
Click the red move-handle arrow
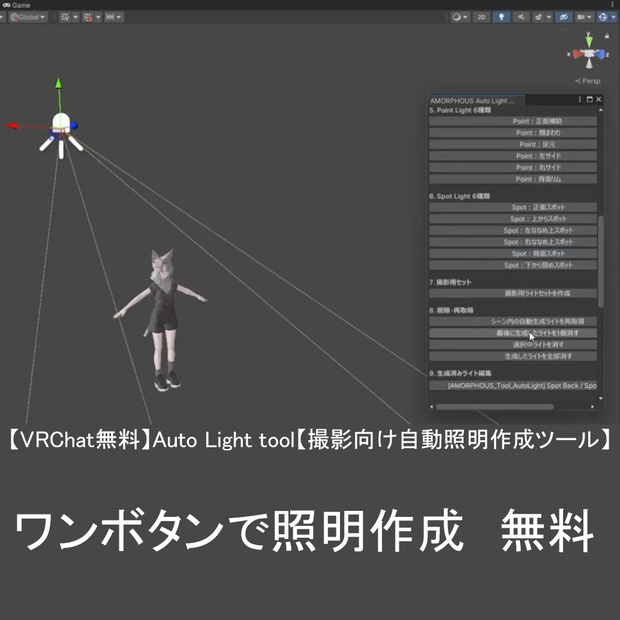point(11,126)
